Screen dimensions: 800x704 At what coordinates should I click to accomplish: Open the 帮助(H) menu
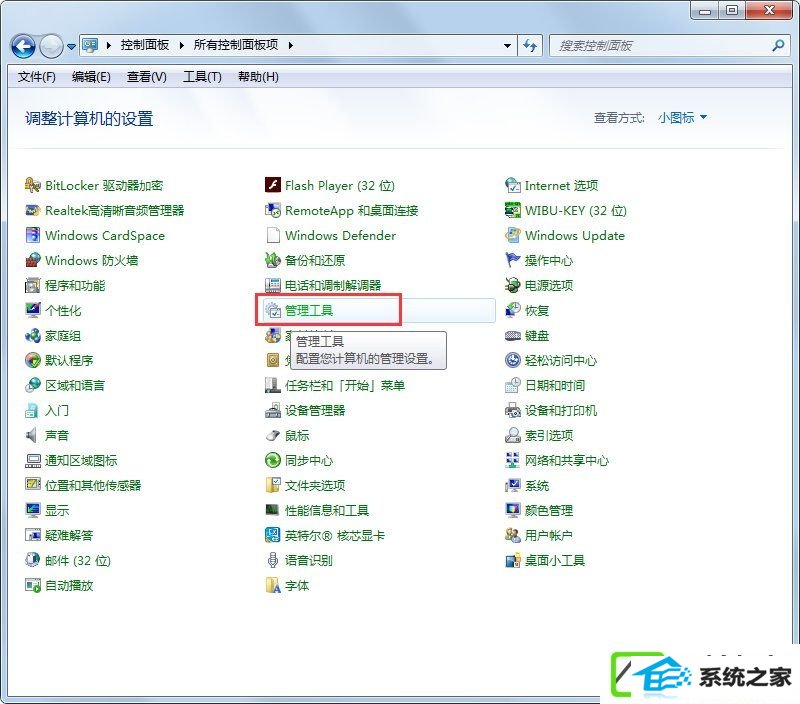tap(258, 77)
